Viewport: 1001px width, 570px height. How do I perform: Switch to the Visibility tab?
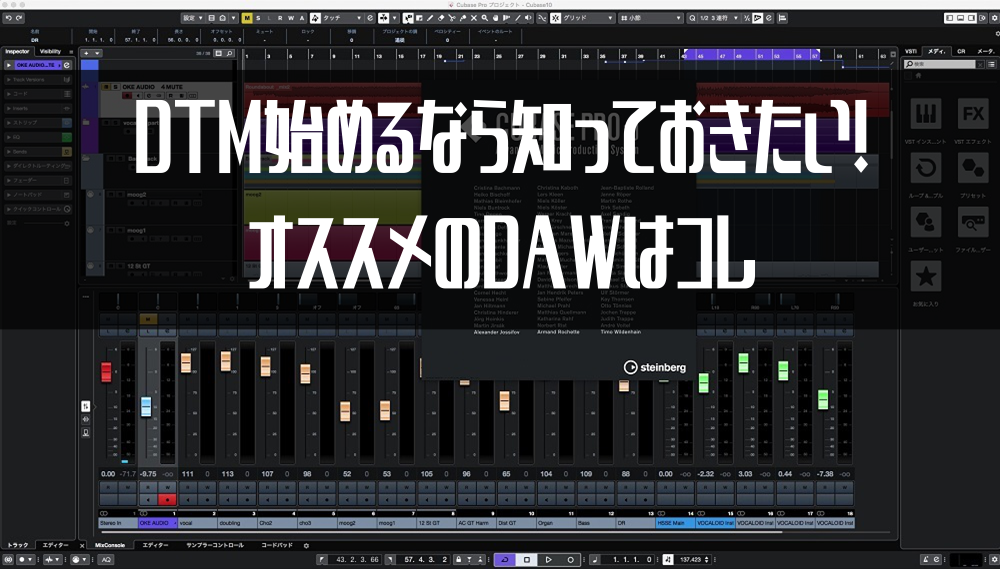tap(50, 51)
